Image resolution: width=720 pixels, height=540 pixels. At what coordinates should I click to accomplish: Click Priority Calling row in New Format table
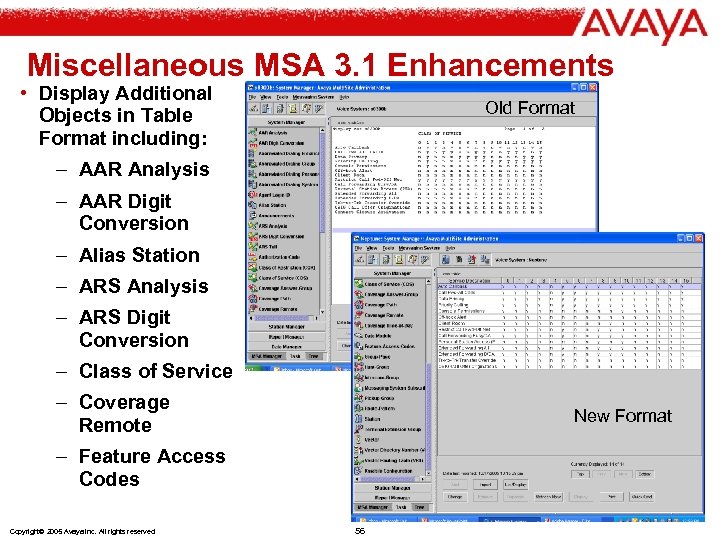[x=569, y=304]
